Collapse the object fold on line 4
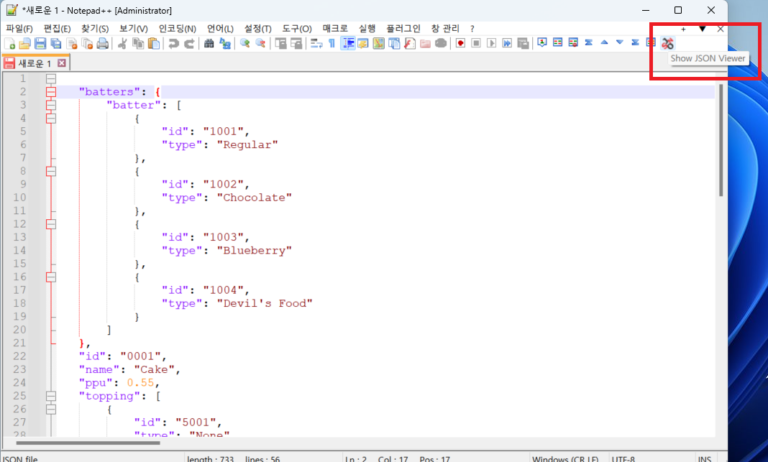The image size is (768, 462). click(51, 119)
